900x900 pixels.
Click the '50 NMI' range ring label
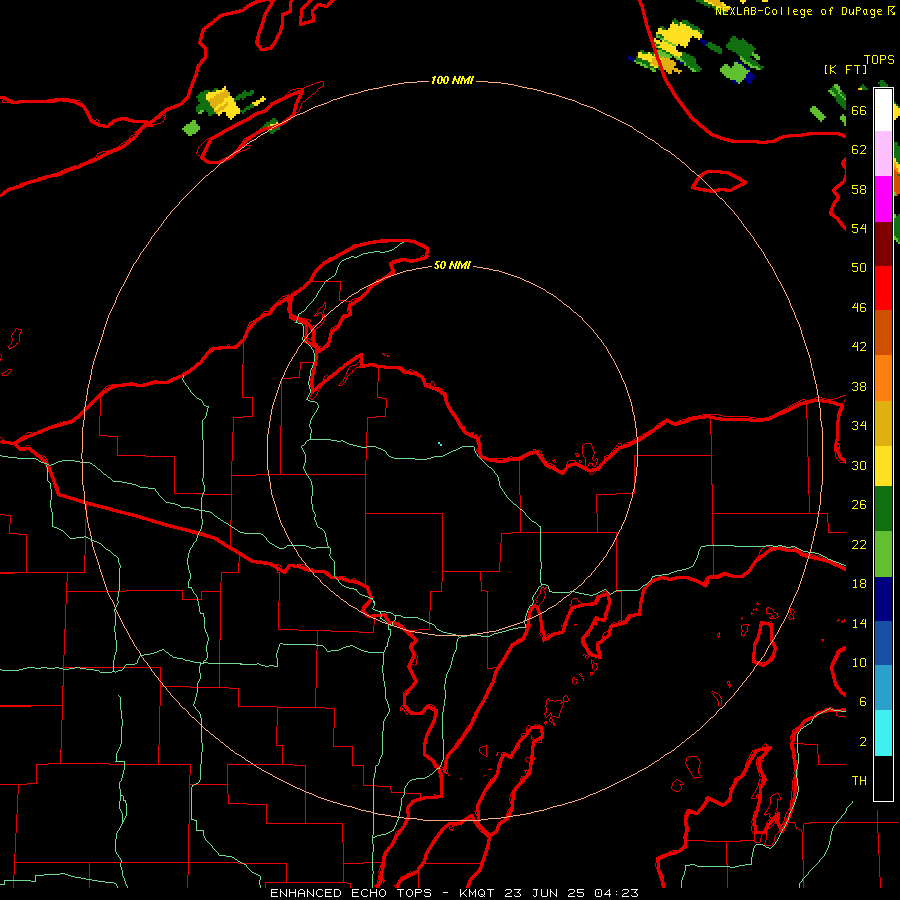[452, 265]
